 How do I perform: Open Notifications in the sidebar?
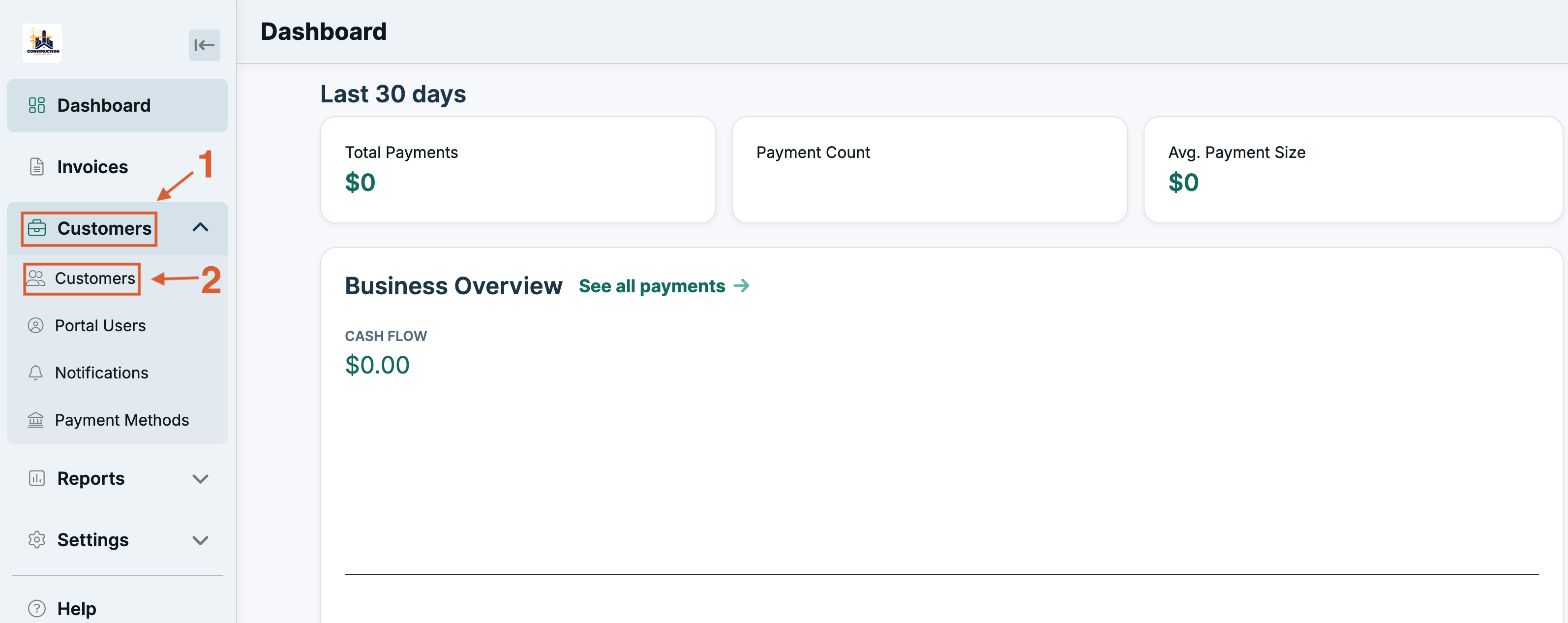coord(118,373)
